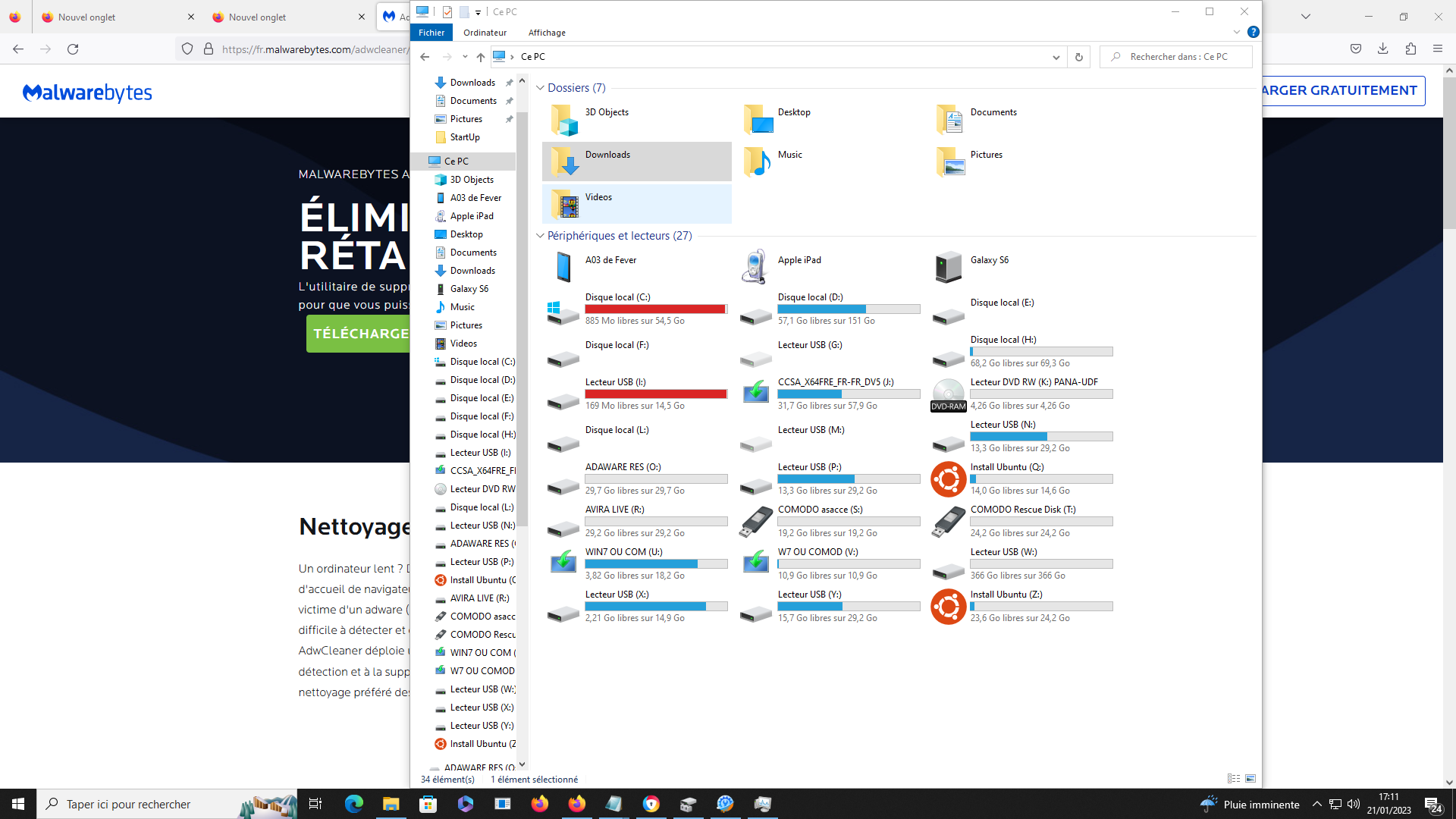Select the ADAWARE RES (O:) drive
The image size is (1456, 819).
638,479
